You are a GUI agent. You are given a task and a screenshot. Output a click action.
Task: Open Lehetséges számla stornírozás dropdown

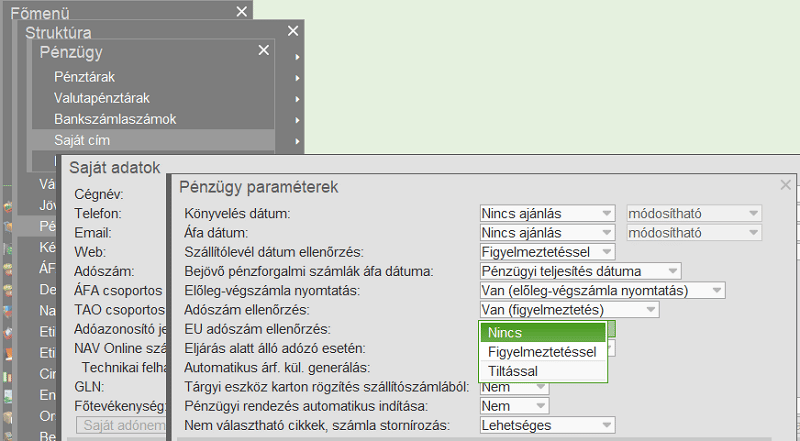pyautogui.click(x=547, y=425)
